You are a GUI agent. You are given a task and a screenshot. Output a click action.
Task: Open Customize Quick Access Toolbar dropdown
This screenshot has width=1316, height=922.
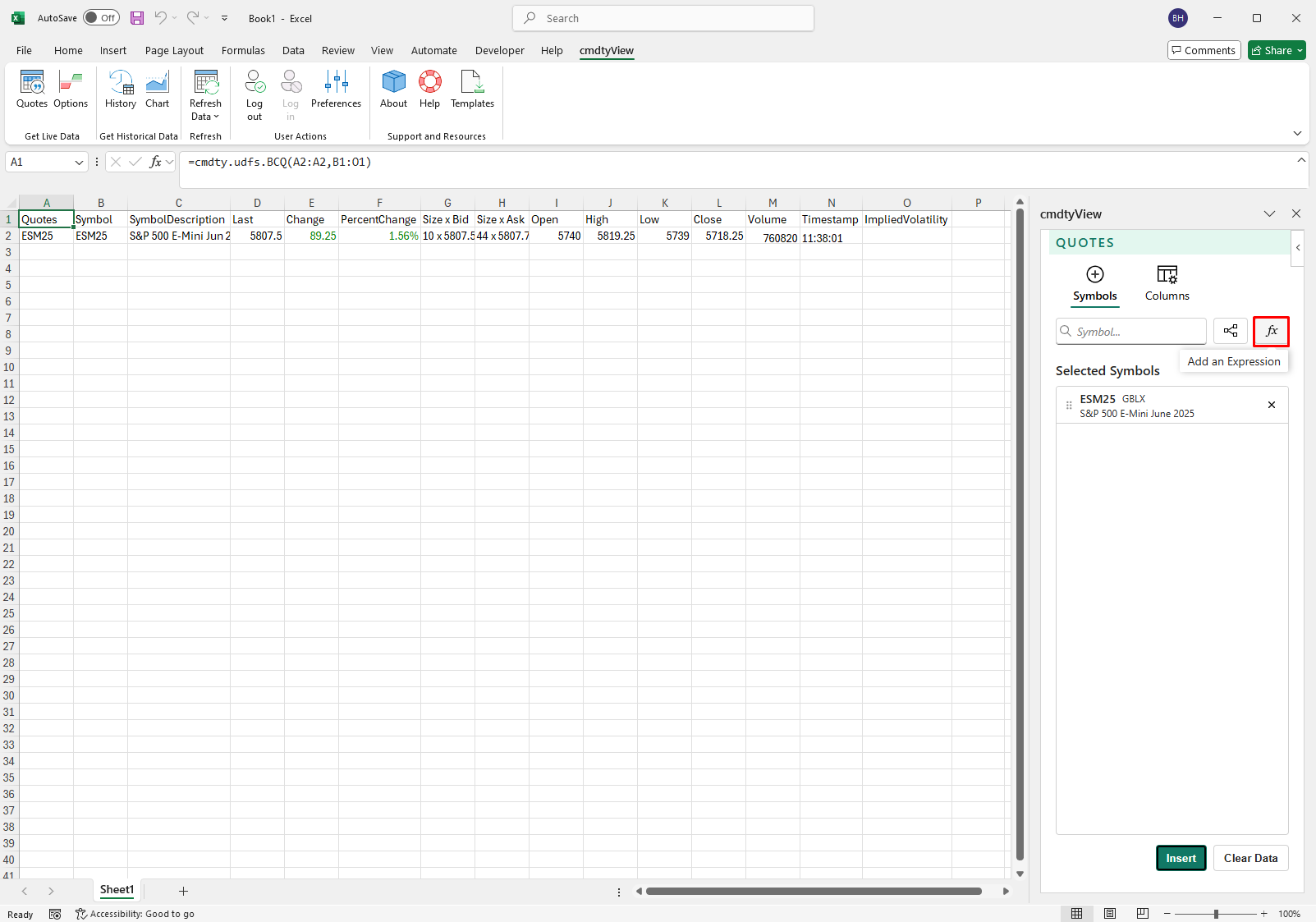(225, 18)
